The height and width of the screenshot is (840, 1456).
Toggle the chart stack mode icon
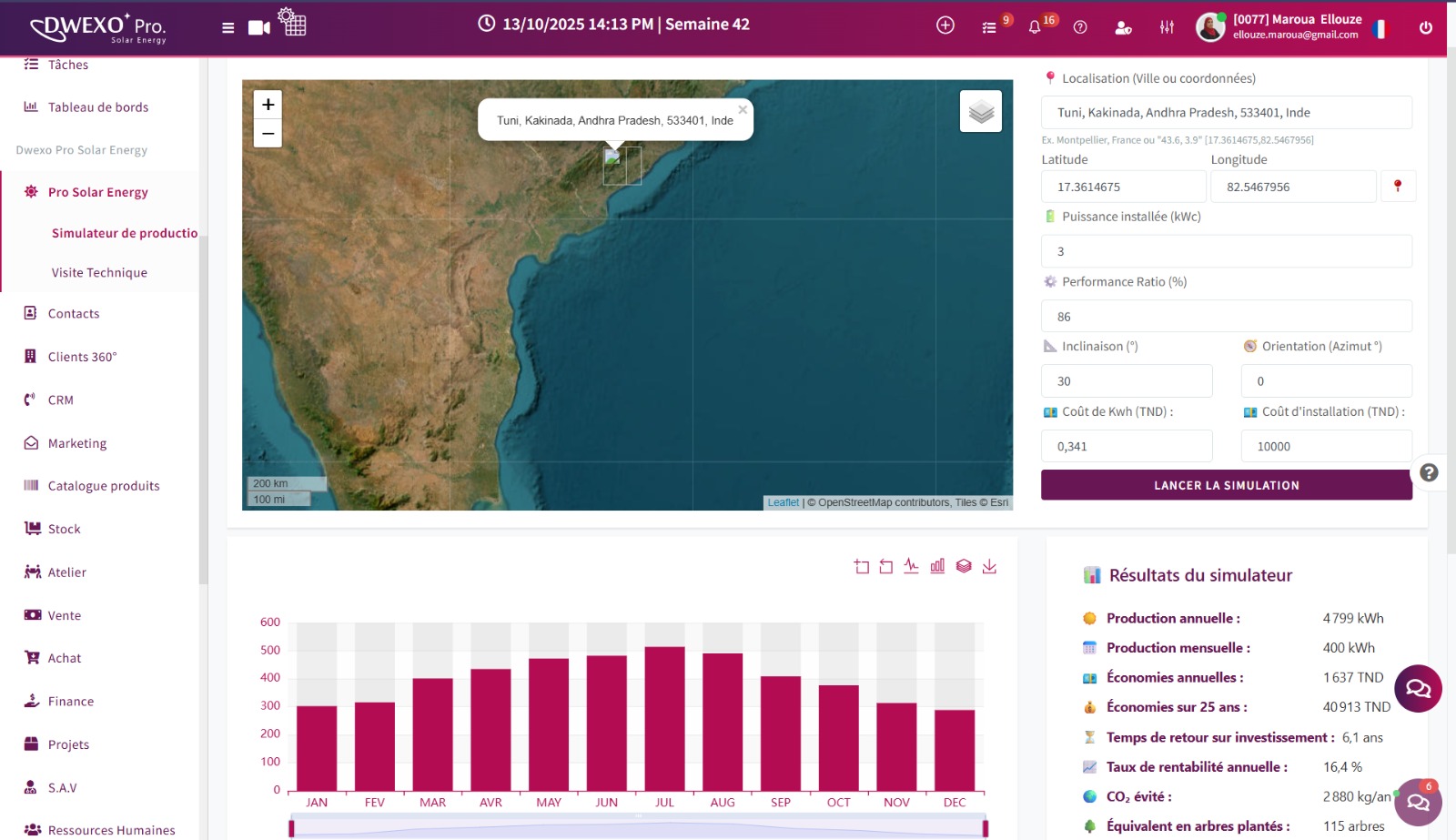click(x=964, y=566)
